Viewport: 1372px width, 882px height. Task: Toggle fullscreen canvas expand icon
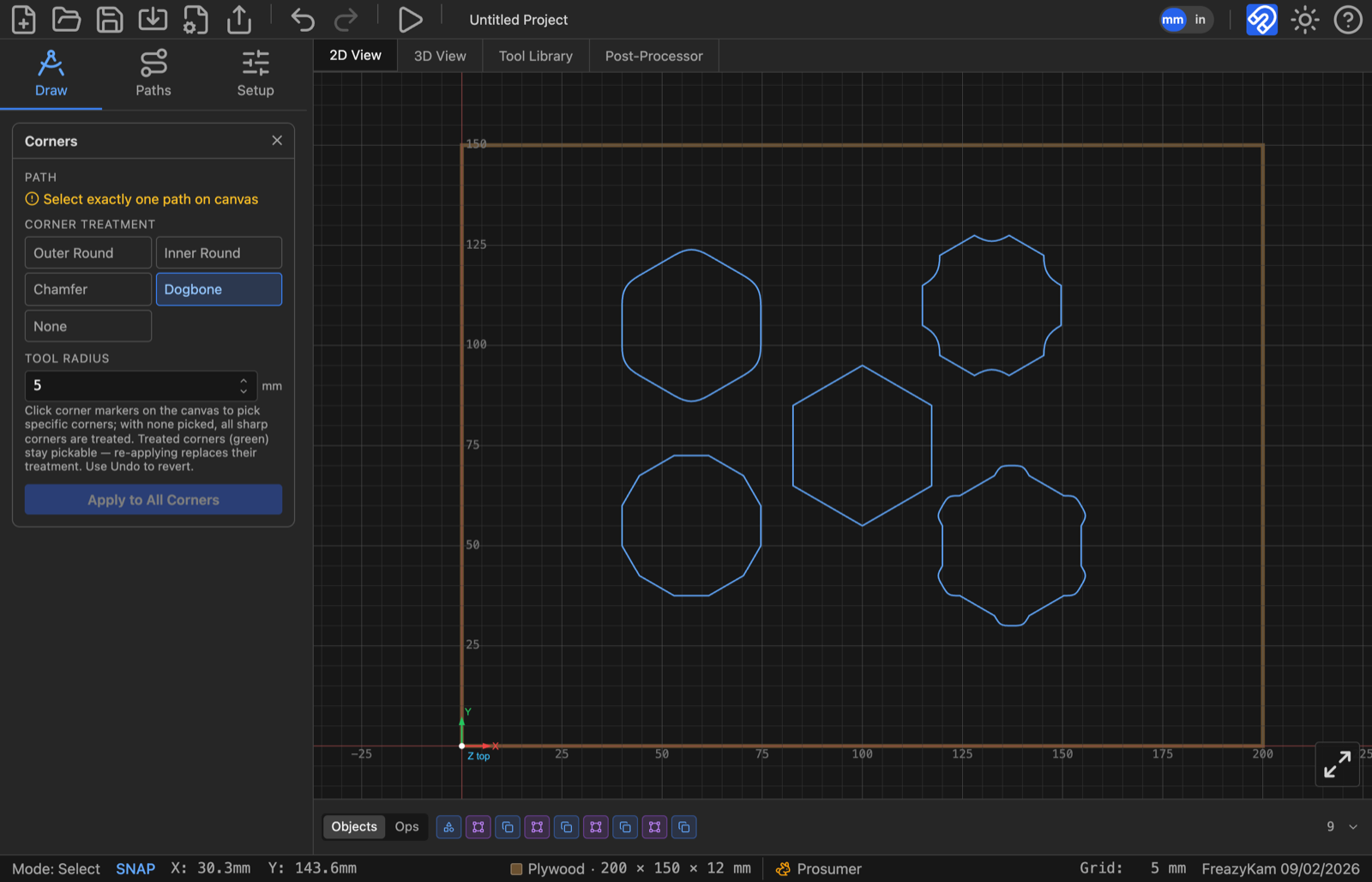pos(1338,764)
